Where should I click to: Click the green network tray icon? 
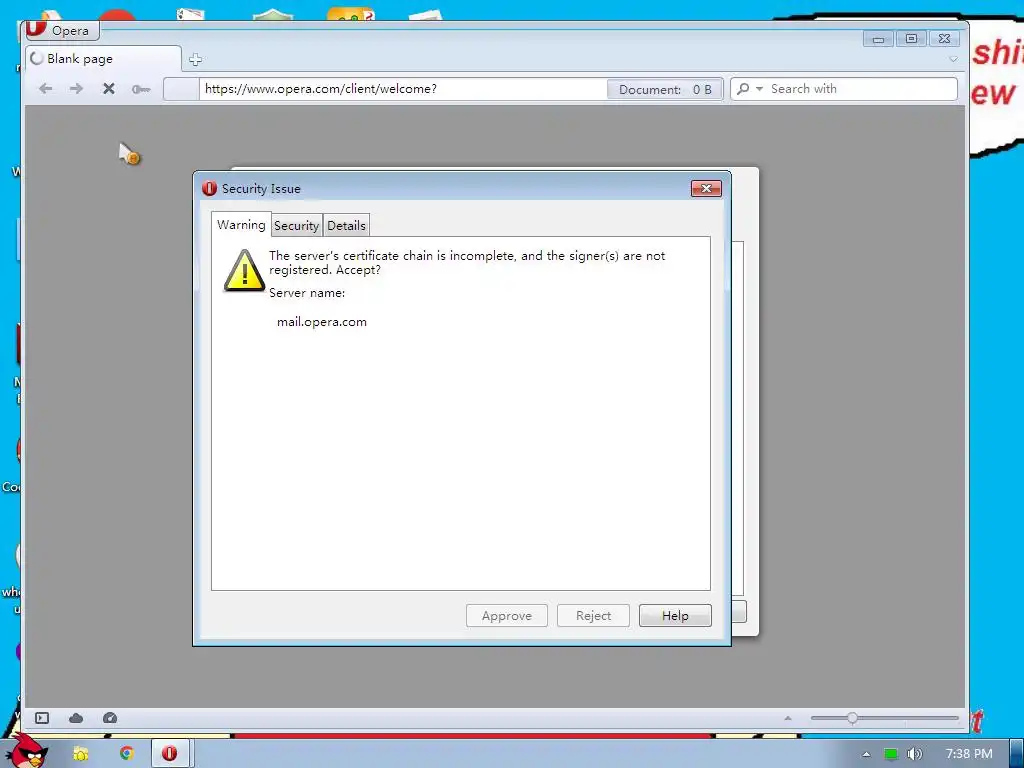[x=891, y=754]
